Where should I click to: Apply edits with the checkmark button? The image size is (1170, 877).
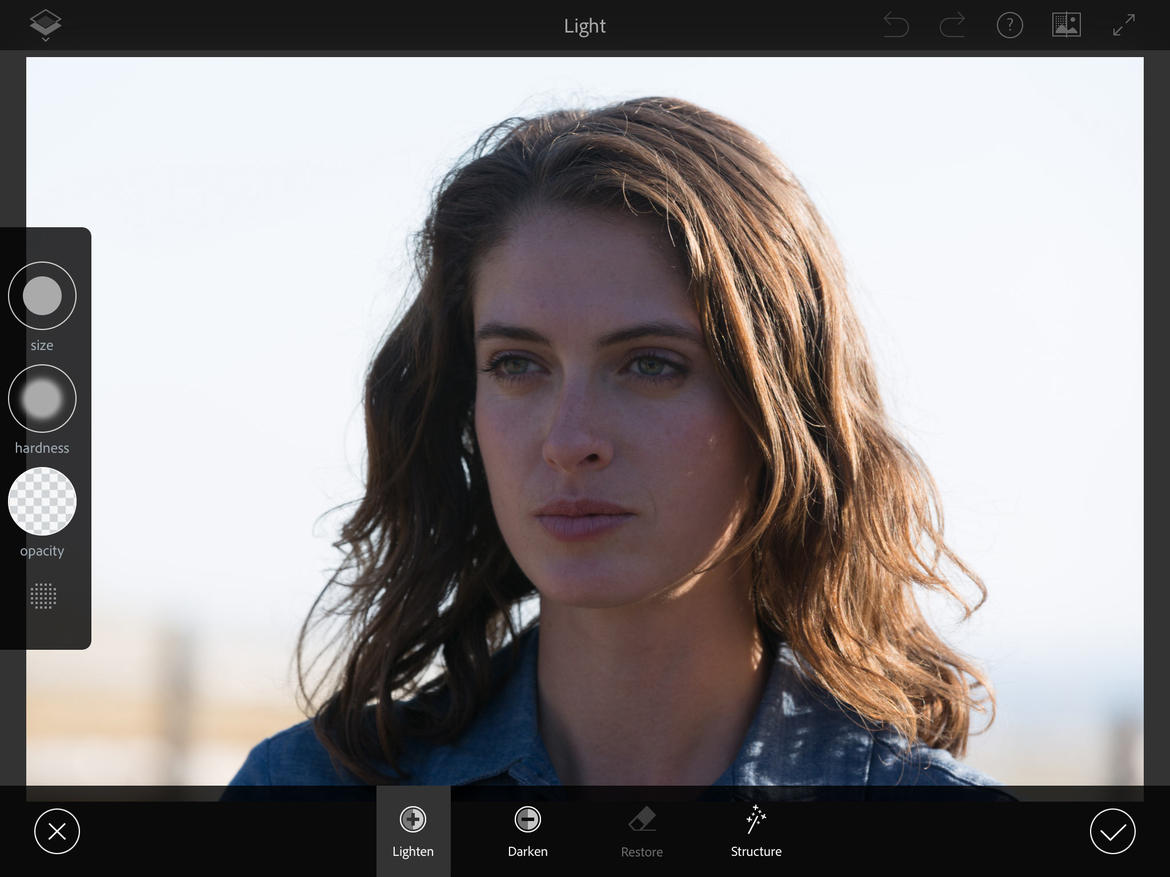[1113, 831]
